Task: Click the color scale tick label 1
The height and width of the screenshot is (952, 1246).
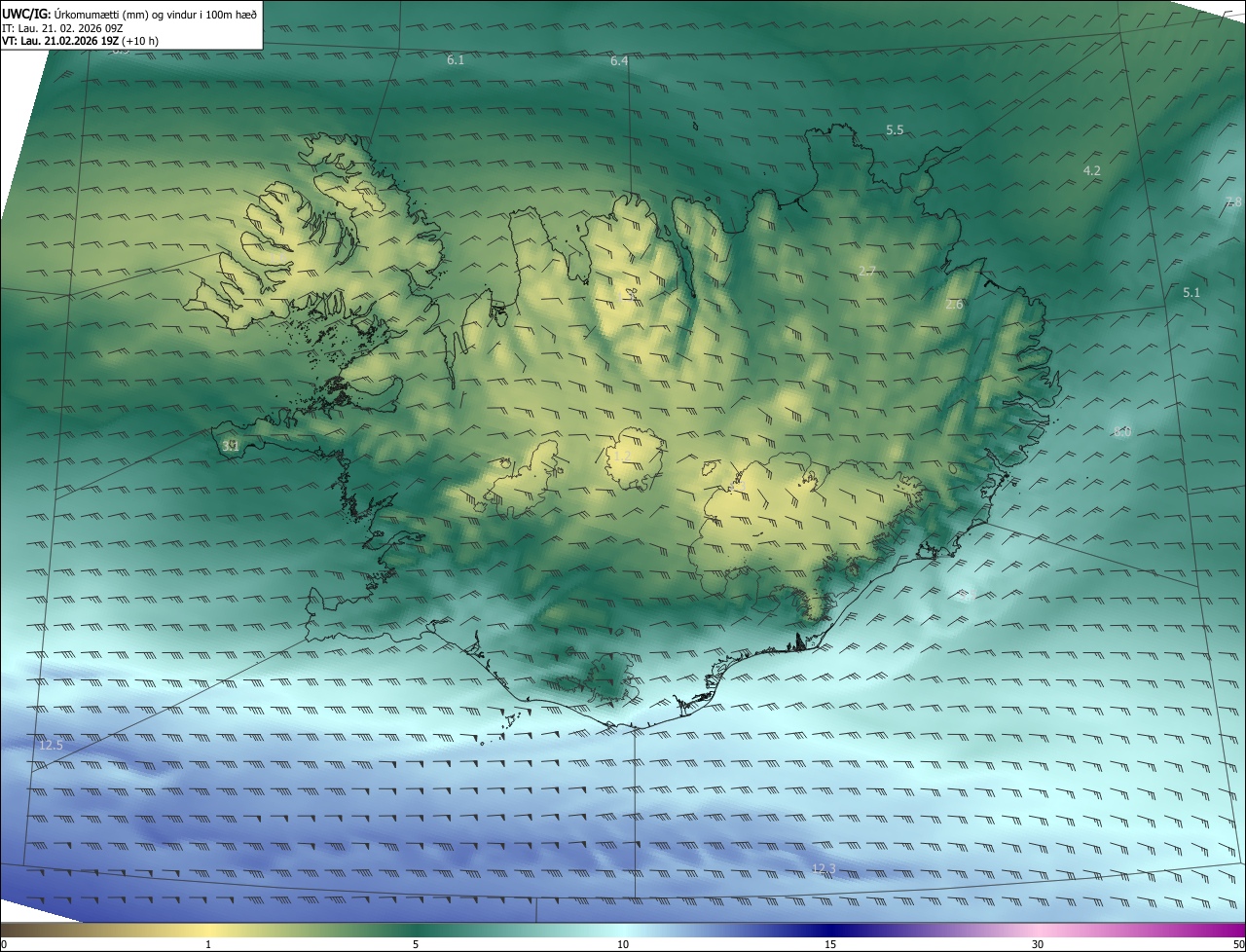Action: pos(208,944)
